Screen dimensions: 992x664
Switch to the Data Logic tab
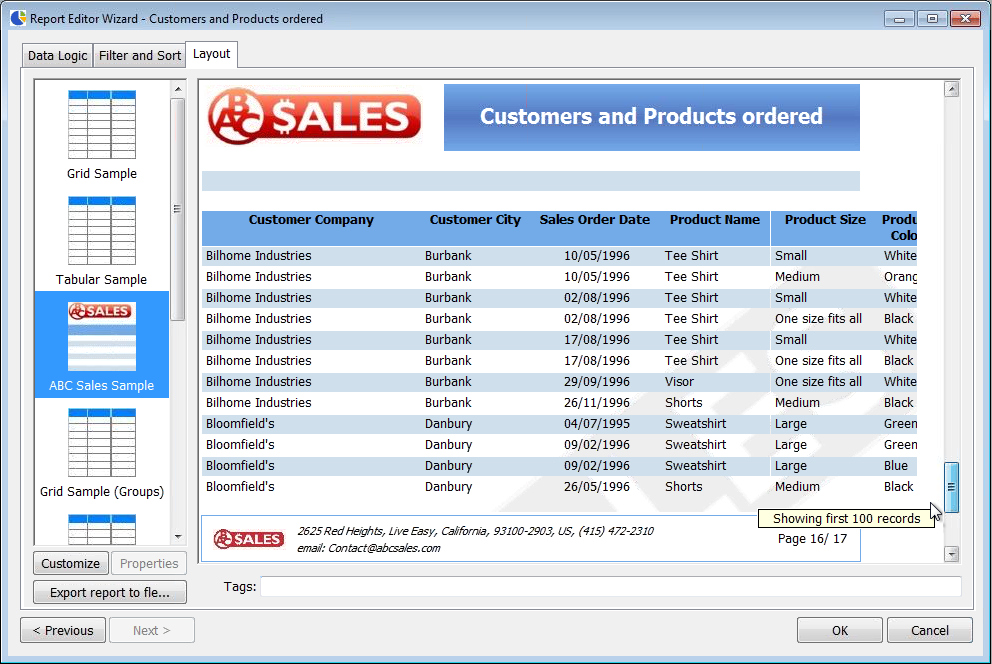[x=57, y=56]
